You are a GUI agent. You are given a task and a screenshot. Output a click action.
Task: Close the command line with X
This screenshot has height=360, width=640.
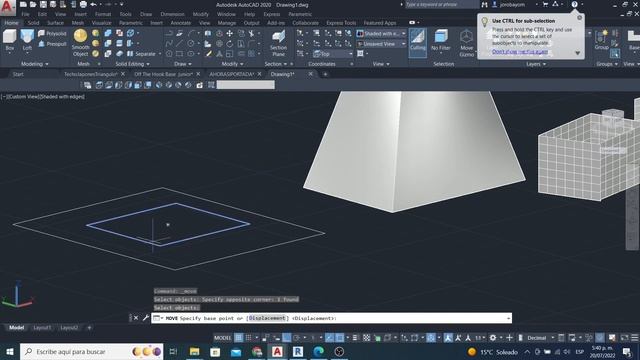pos(136,318)
